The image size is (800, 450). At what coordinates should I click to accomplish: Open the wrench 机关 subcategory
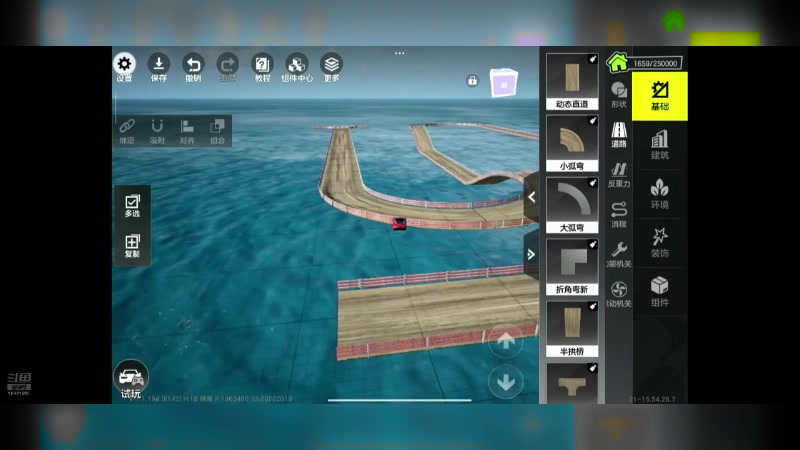pos(619,255)
